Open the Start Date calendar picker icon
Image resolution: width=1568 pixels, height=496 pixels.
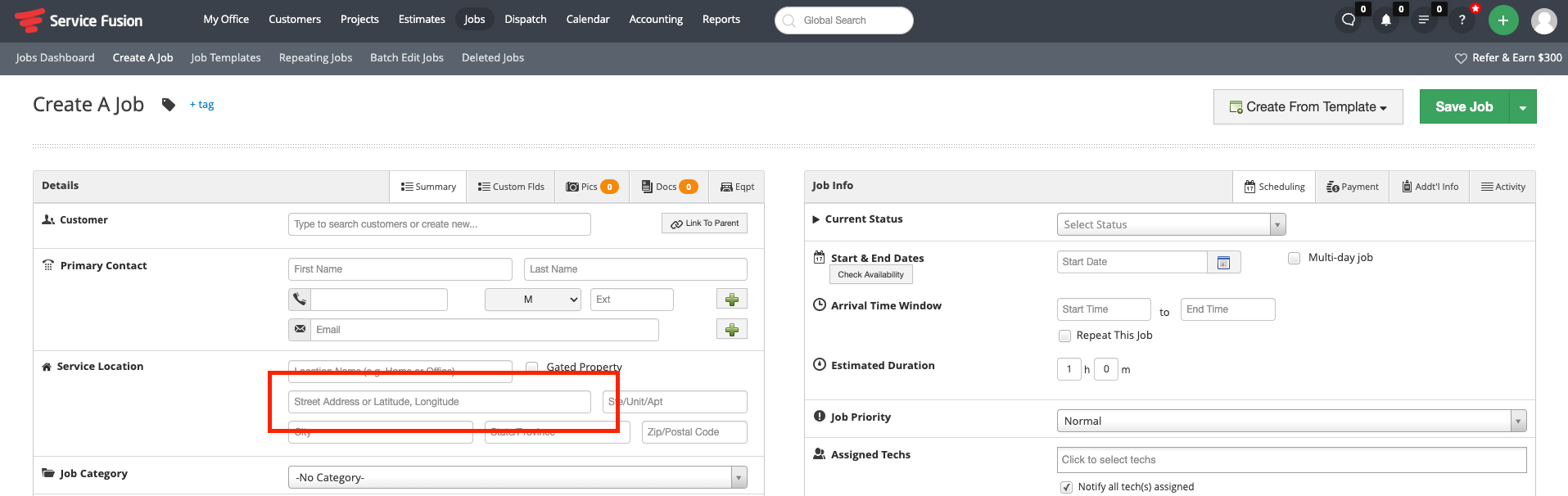pos(1223,263)
